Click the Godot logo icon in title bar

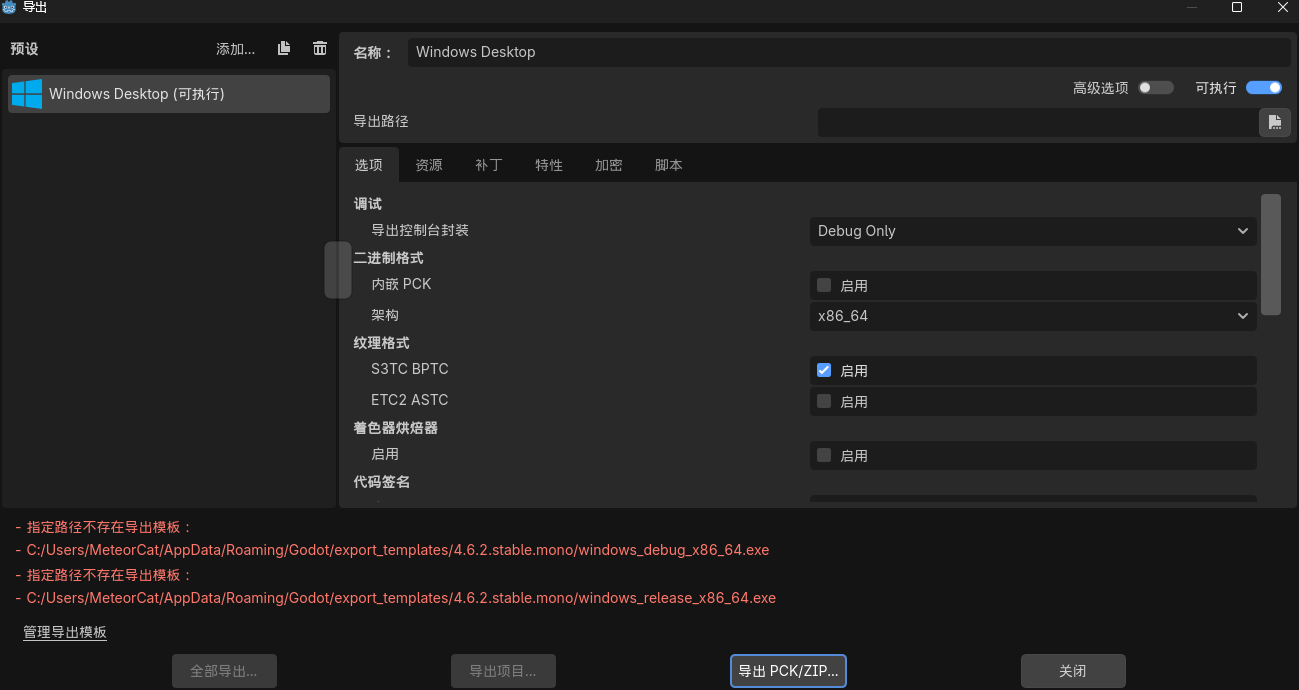[9, 7]
